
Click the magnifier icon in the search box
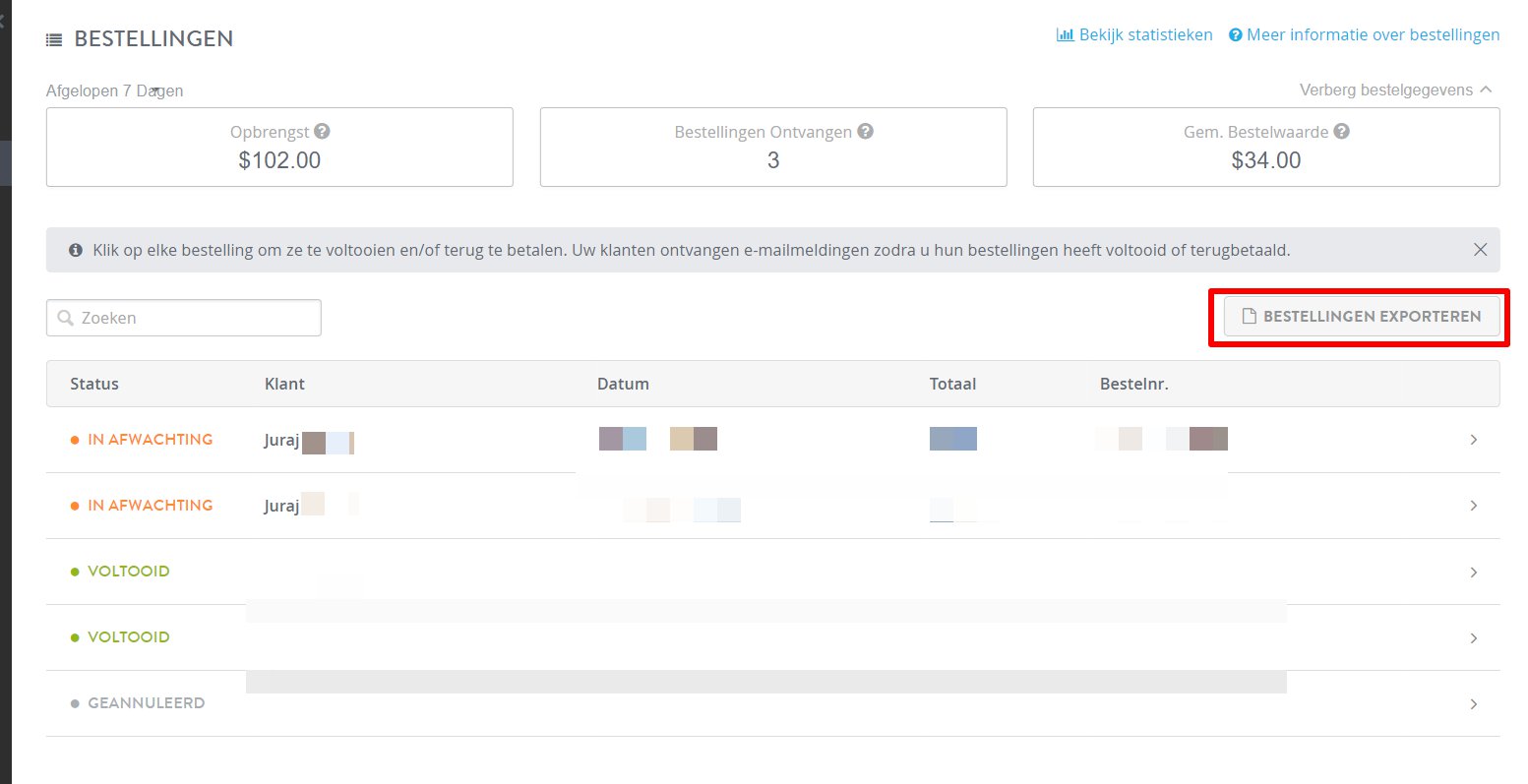66,319
